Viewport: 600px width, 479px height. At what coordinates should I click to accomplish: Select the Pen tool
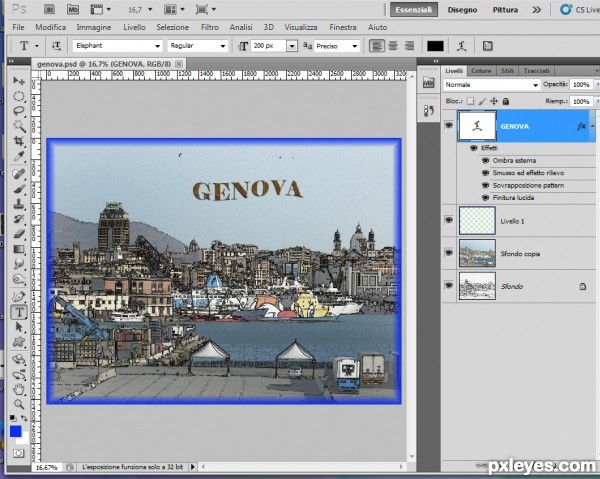click(x=19, y=297)
